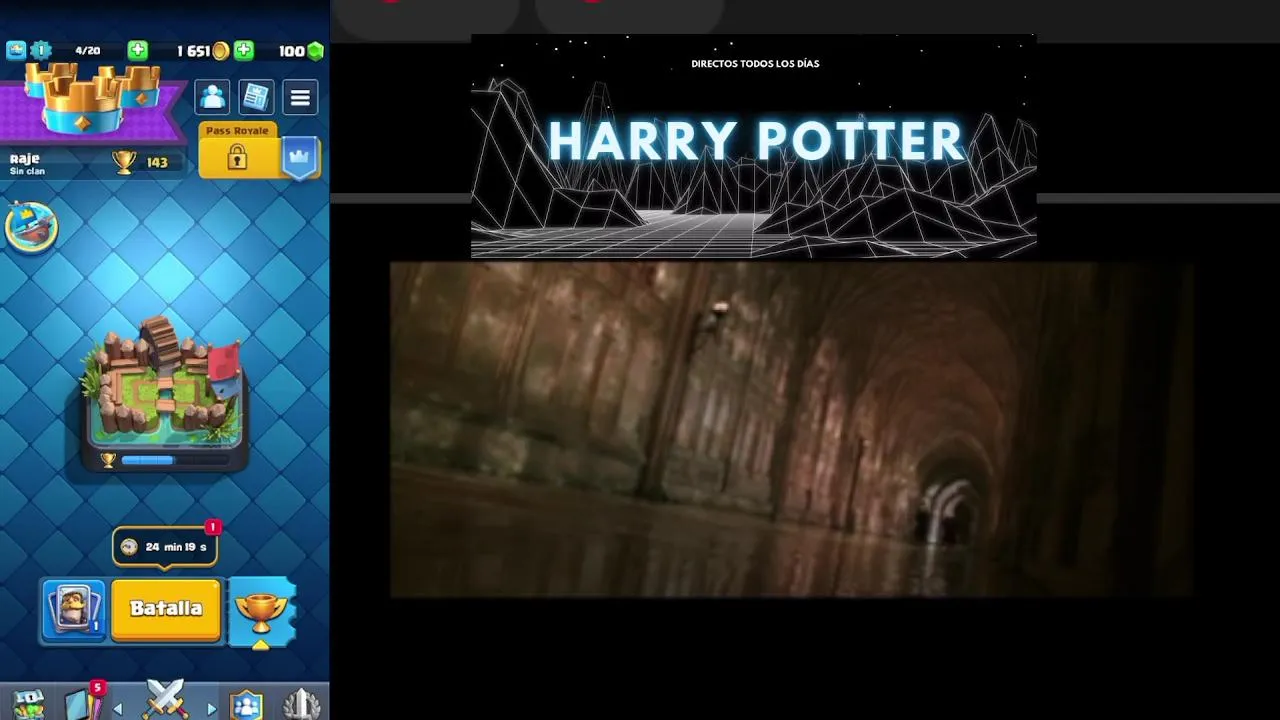
Task: Open the trophy road ticket button
Action: [x=261, y=612]
